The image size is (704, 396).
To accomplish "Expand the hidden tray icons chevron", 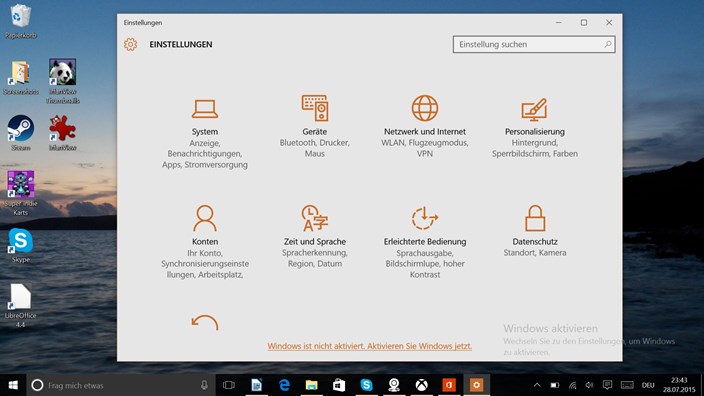I will click(537, 385).
